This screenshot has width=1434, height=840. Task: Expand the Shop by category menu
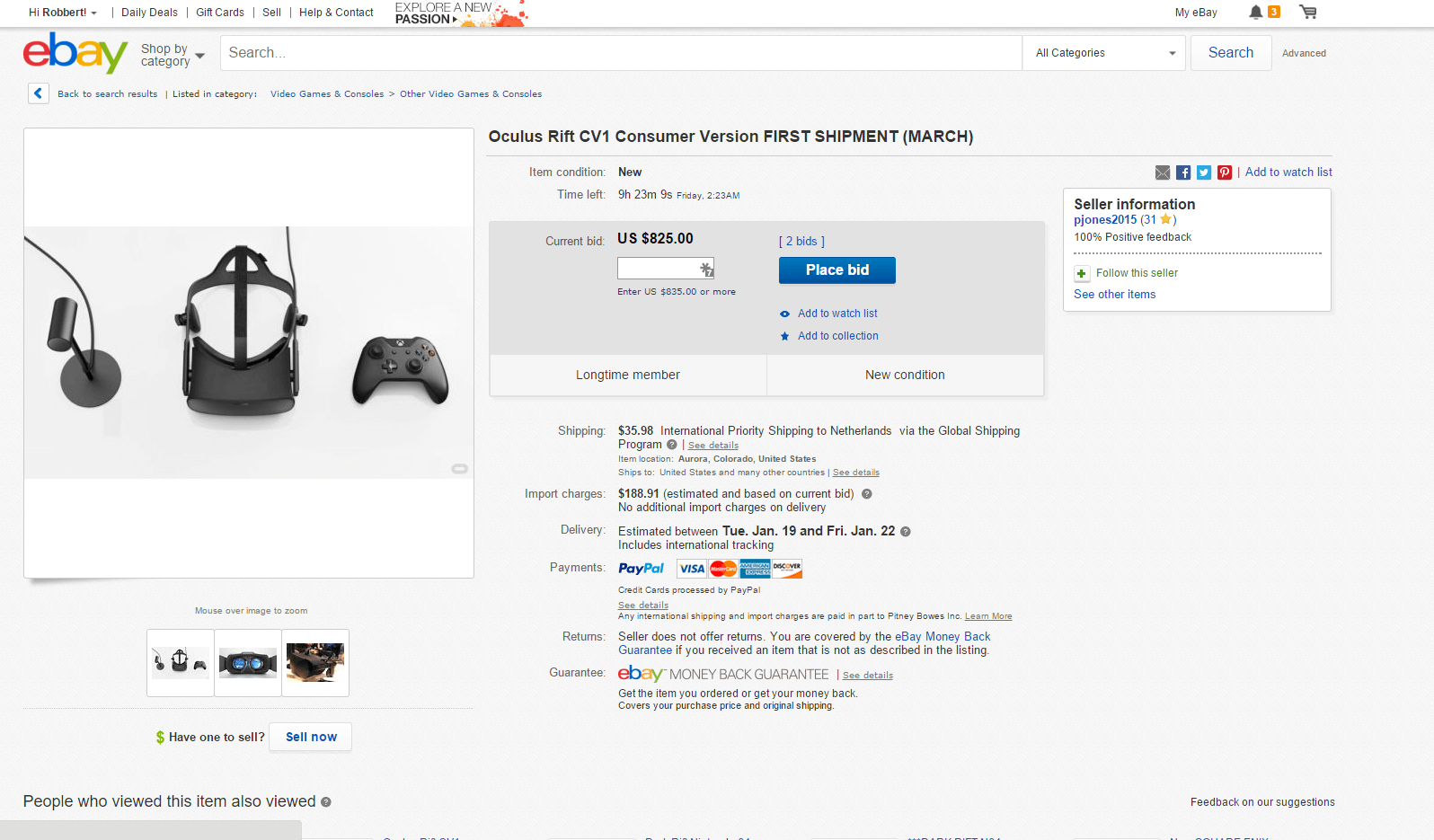(x=173, y=55)
